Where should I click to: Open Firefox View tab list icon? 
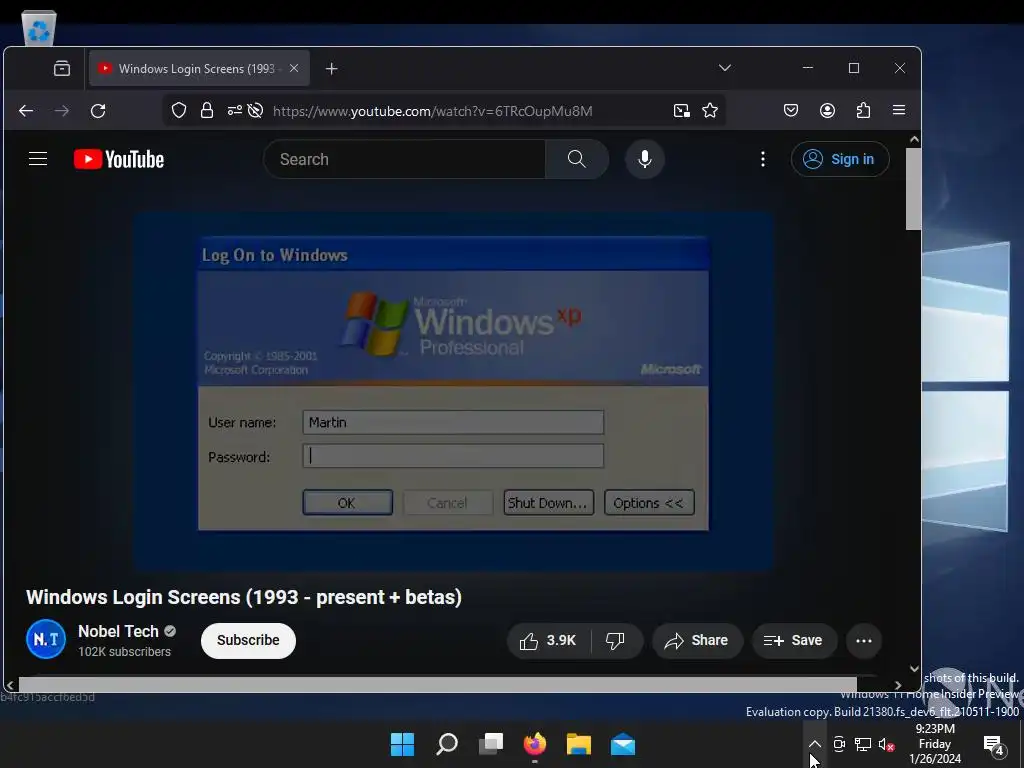pyautogui.click(x=62, y=69)
